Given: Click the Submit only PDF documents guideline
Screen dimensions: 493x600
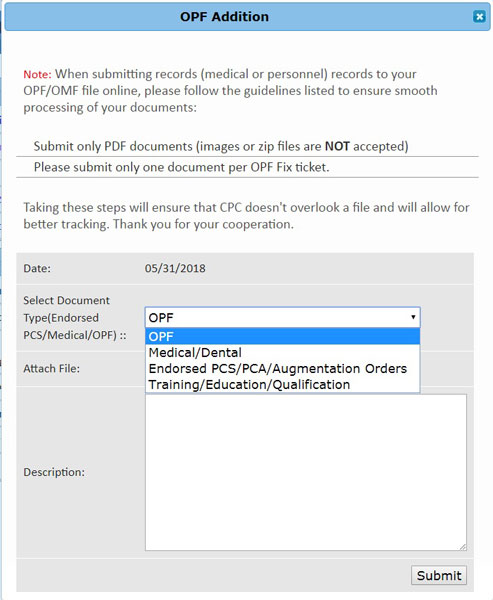Looking at the screenshot, I should 221,146.
